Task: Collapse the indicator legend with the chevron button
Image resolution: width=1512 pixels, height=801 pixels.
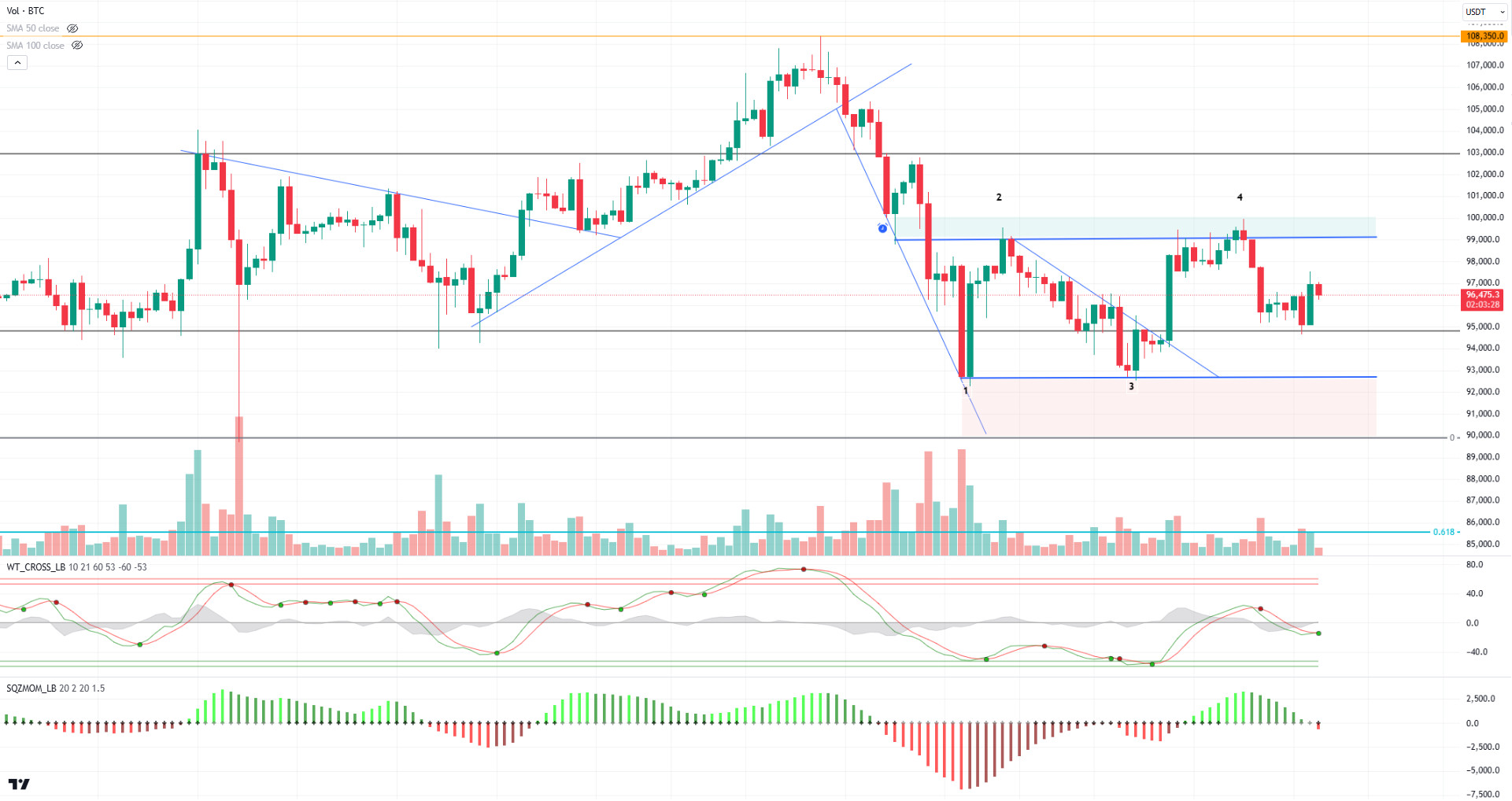Action: pos(17,63)
